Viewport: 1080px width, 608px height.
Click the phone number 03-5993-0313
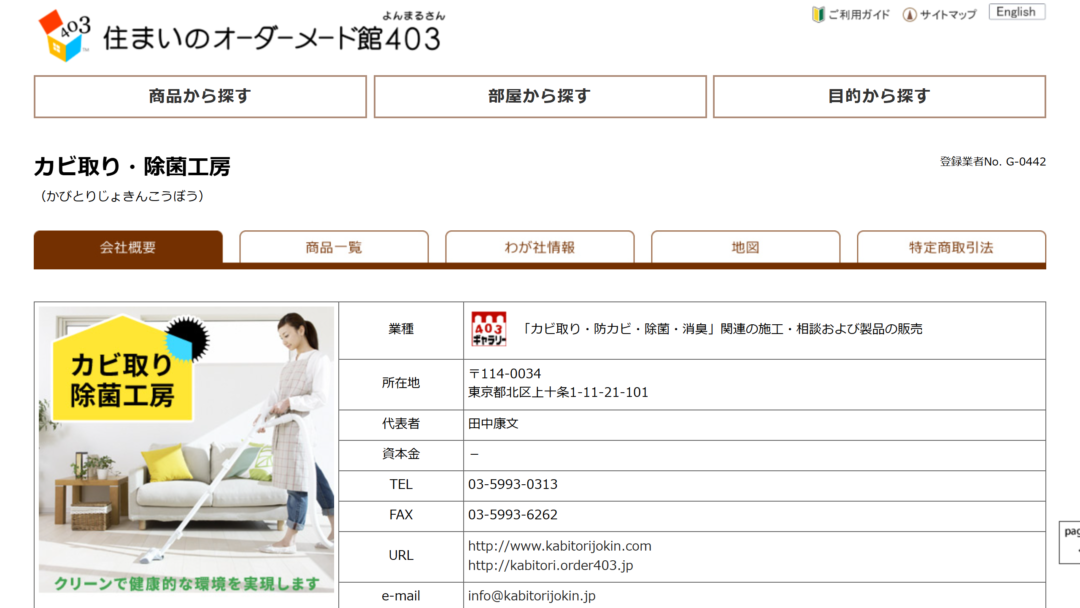(x=512, y=485)
